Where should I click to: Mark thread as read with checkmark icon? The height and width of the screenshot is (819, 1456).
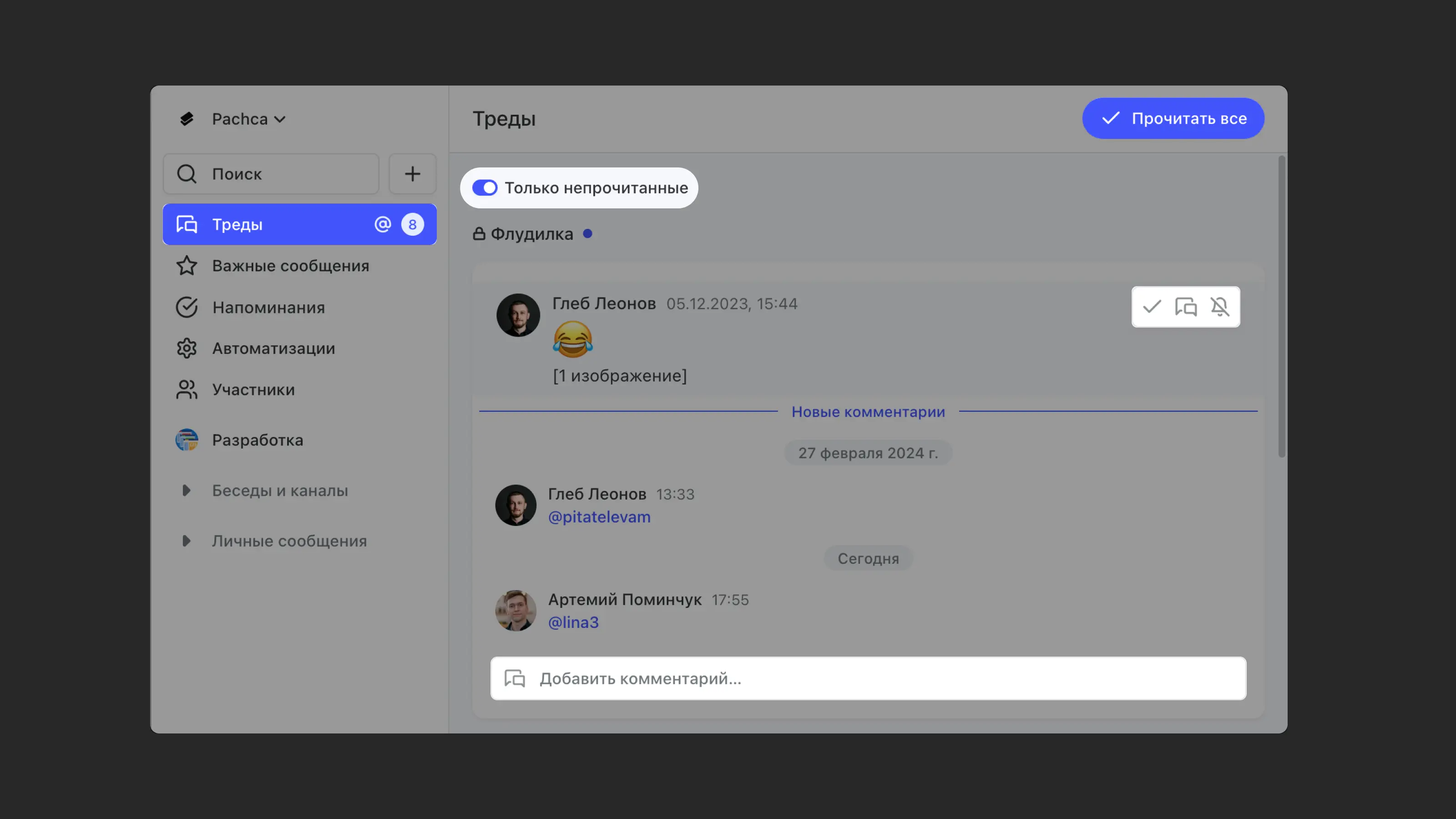[x=1151, y=307]
